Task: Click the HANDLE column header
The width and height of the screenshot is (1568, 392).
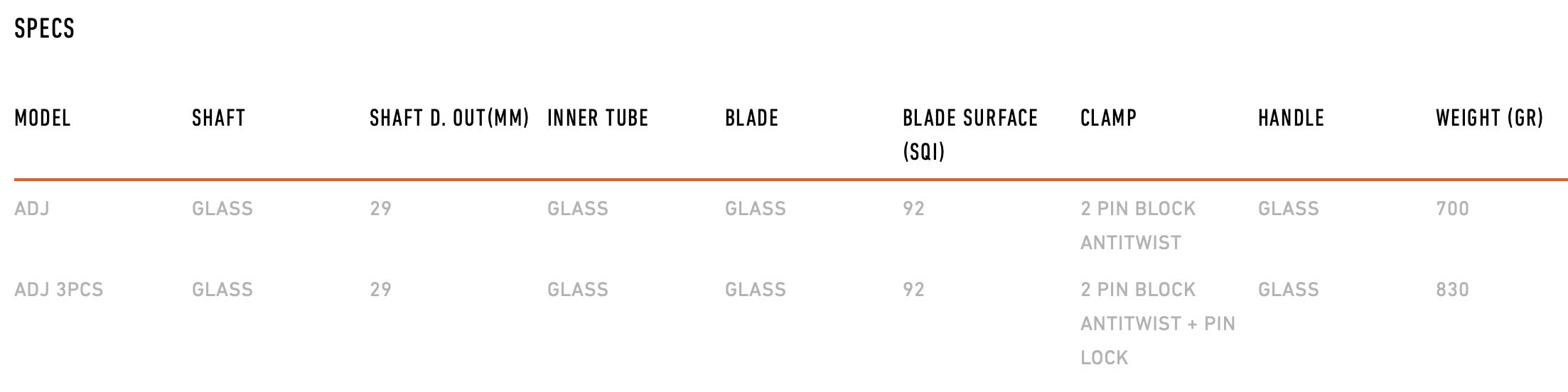Action: (x=1291, y=118)
